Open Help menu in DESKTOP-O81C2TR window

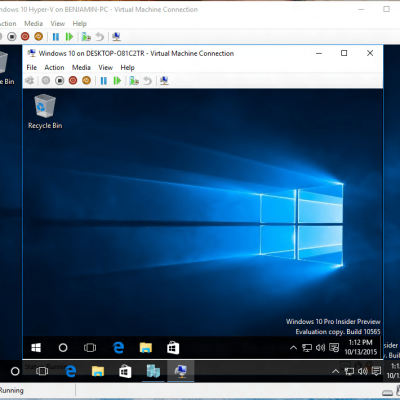[127, 67]
